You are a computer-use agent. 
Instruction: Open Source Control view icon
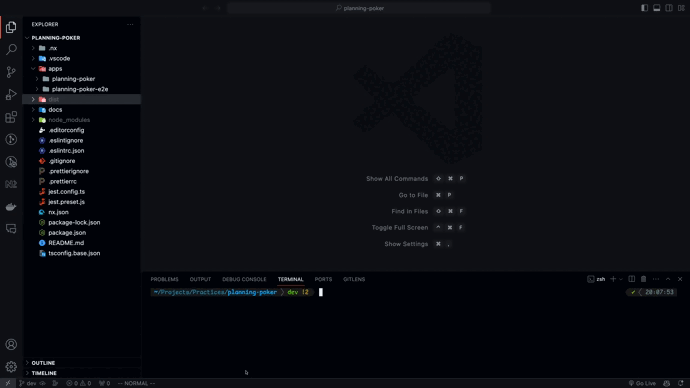11,72
